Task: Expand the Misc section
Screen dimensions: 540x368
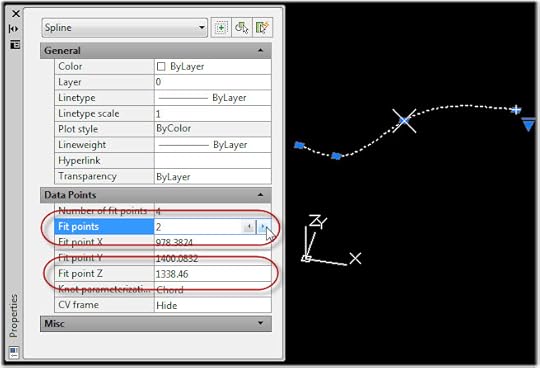Action: (x=260, y=323)
